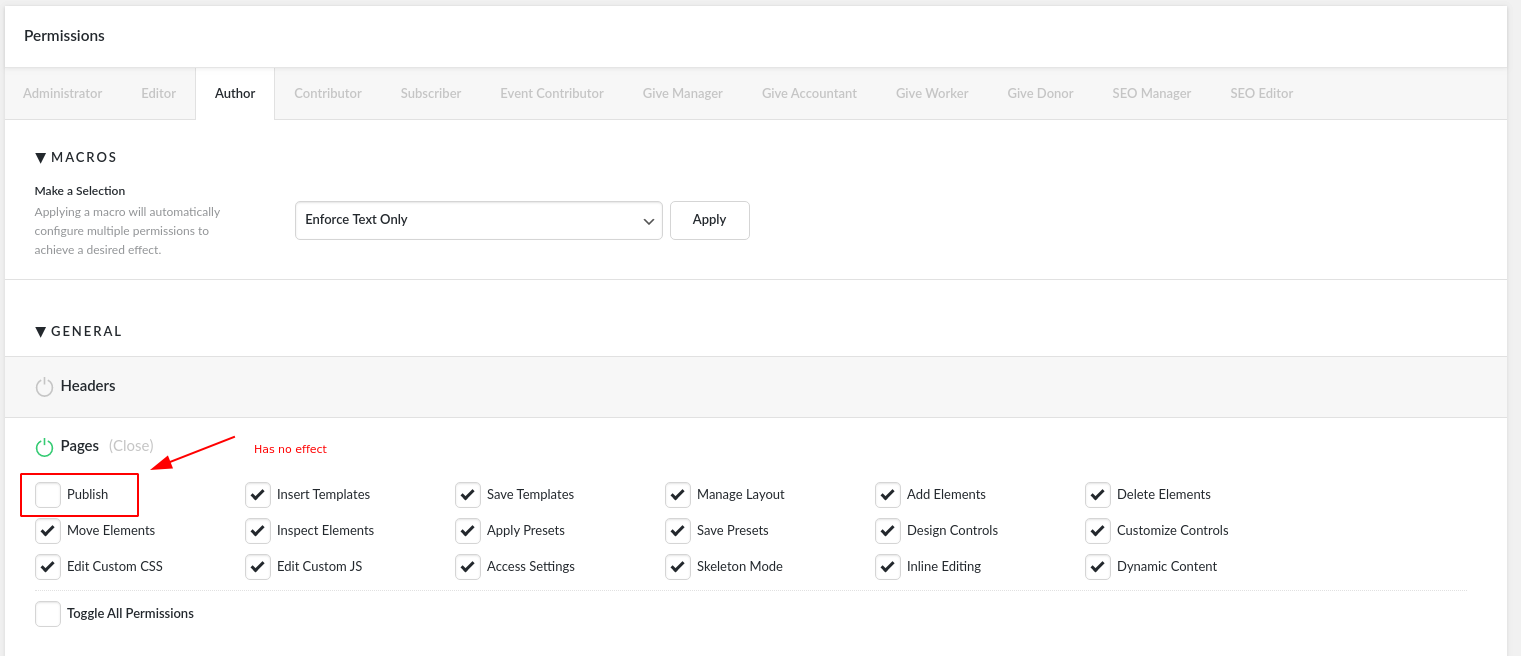
Task: Go to the Give Donor tab
Action: (1040, 94)
